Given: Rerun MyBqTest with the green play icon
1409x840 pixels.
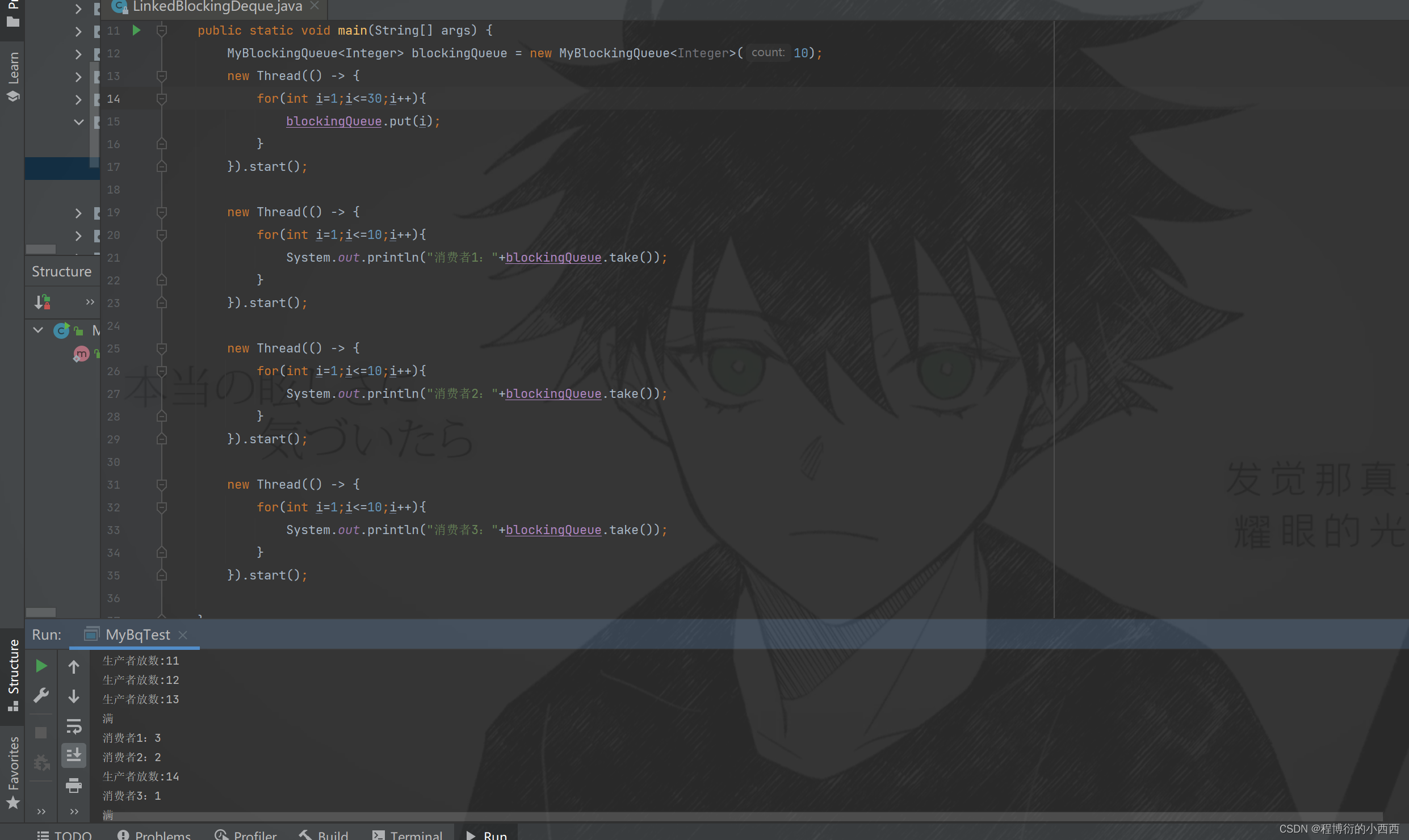Looking at the screenshot, I should [41, 666].
